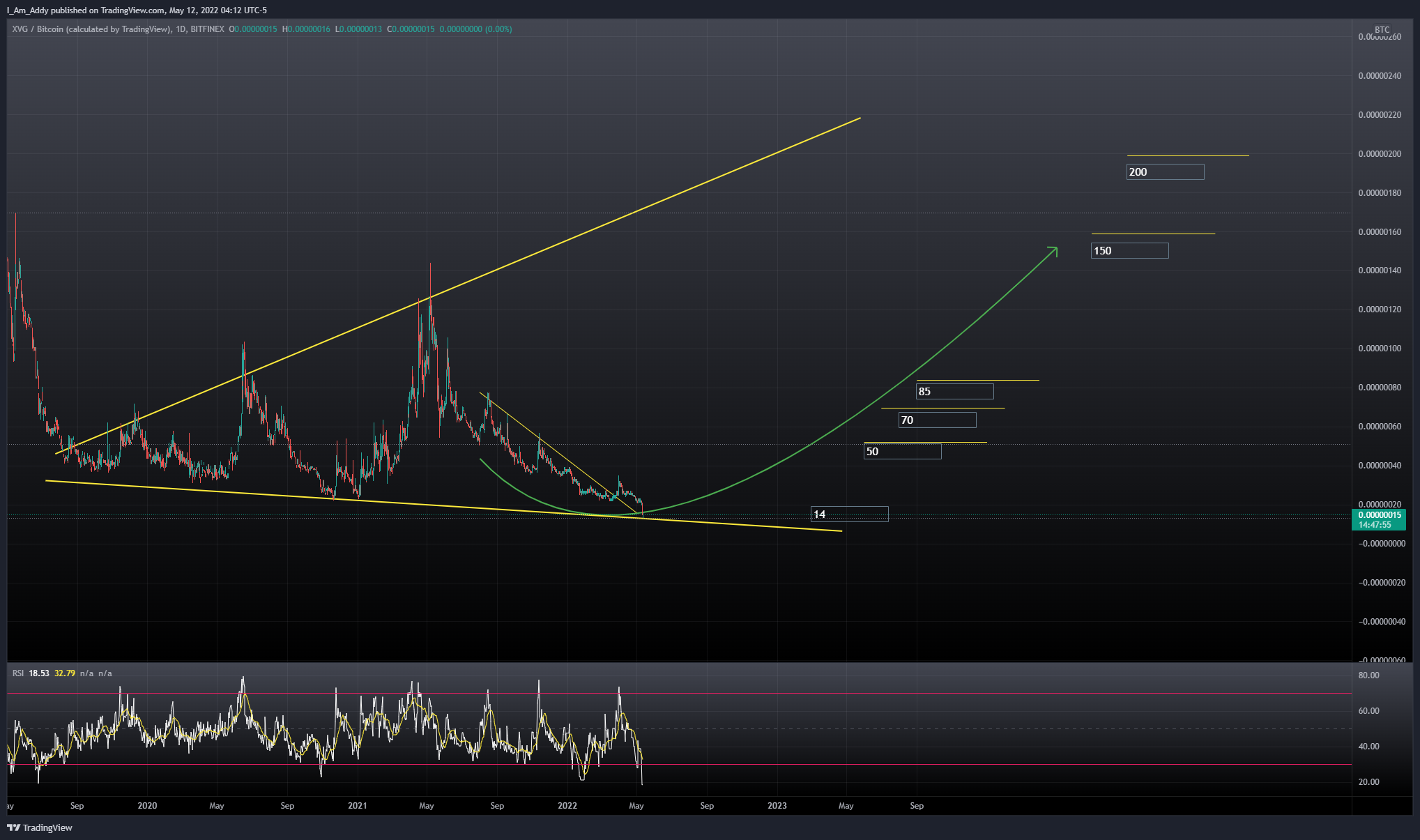Click the XVG / Bitcoin symbol title
Screen dimensions: 1420x840
[91, 29]
